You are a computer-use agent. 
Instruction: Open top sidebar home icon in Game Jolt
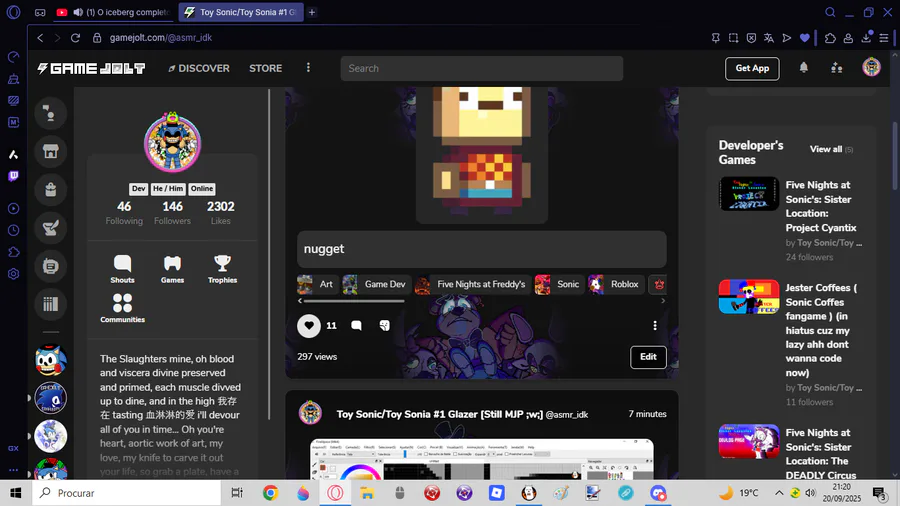51,114
